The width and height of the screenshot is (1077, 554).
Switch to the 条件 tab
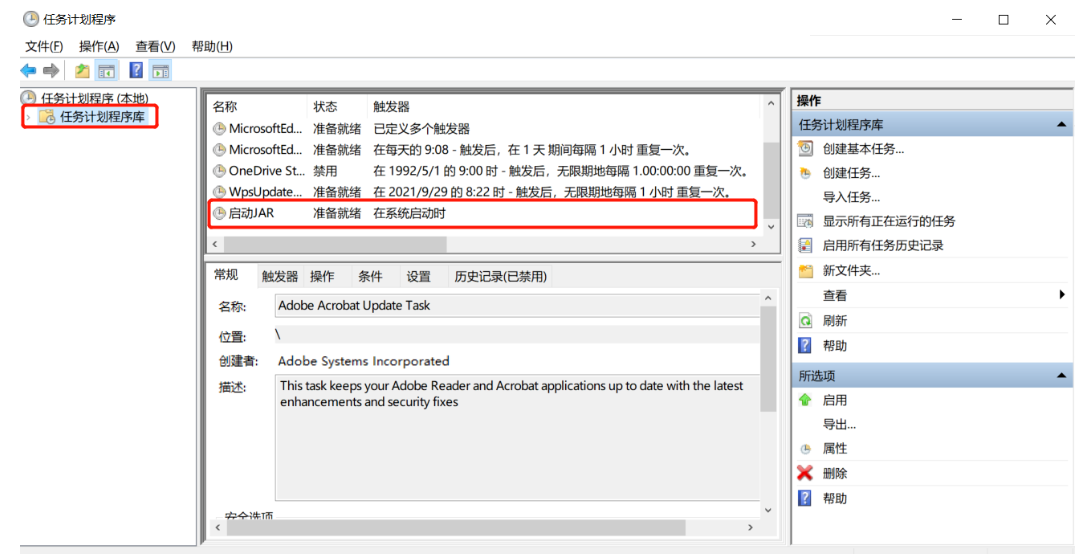370,277
